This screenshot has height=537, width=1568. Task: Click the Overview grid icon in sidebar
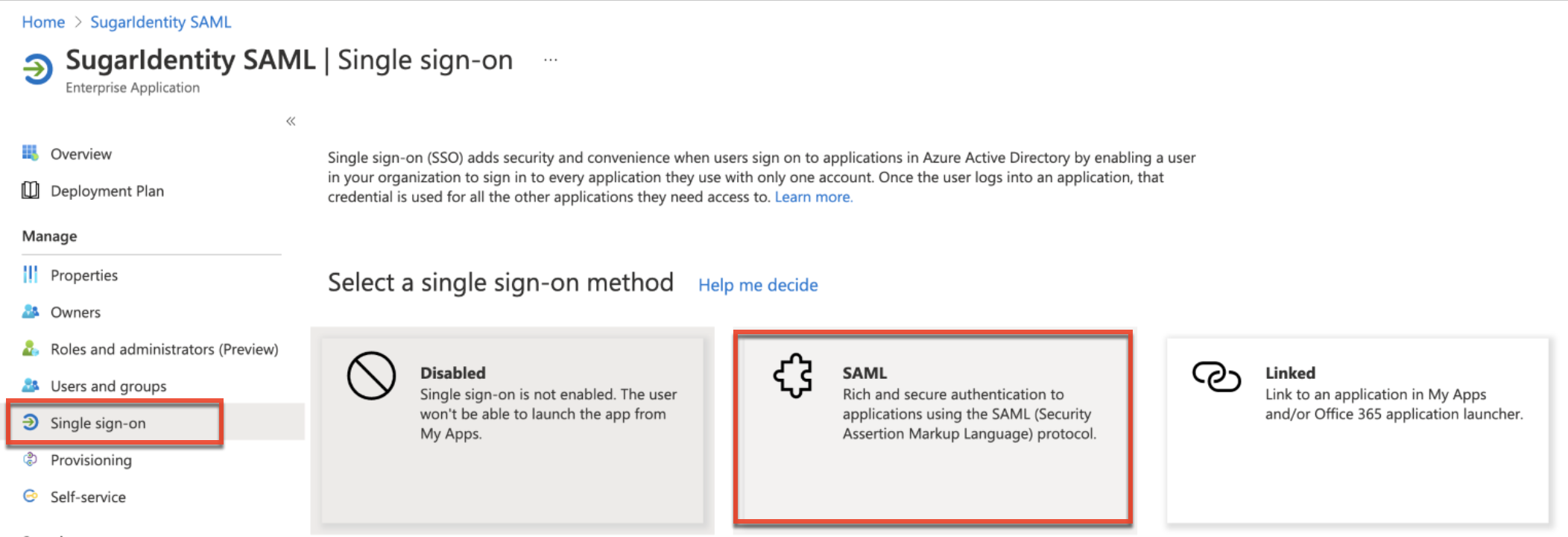(x=30, y=153)
